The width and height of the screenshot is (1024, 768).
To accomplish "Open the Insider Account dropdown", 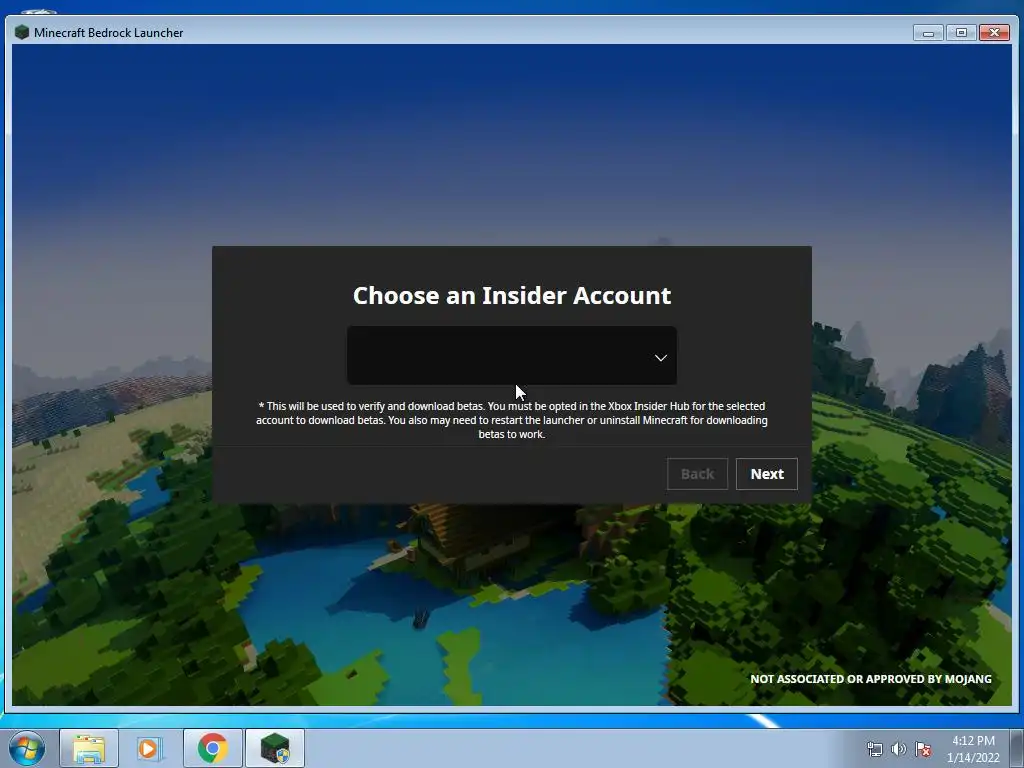I will coord(511,356).
